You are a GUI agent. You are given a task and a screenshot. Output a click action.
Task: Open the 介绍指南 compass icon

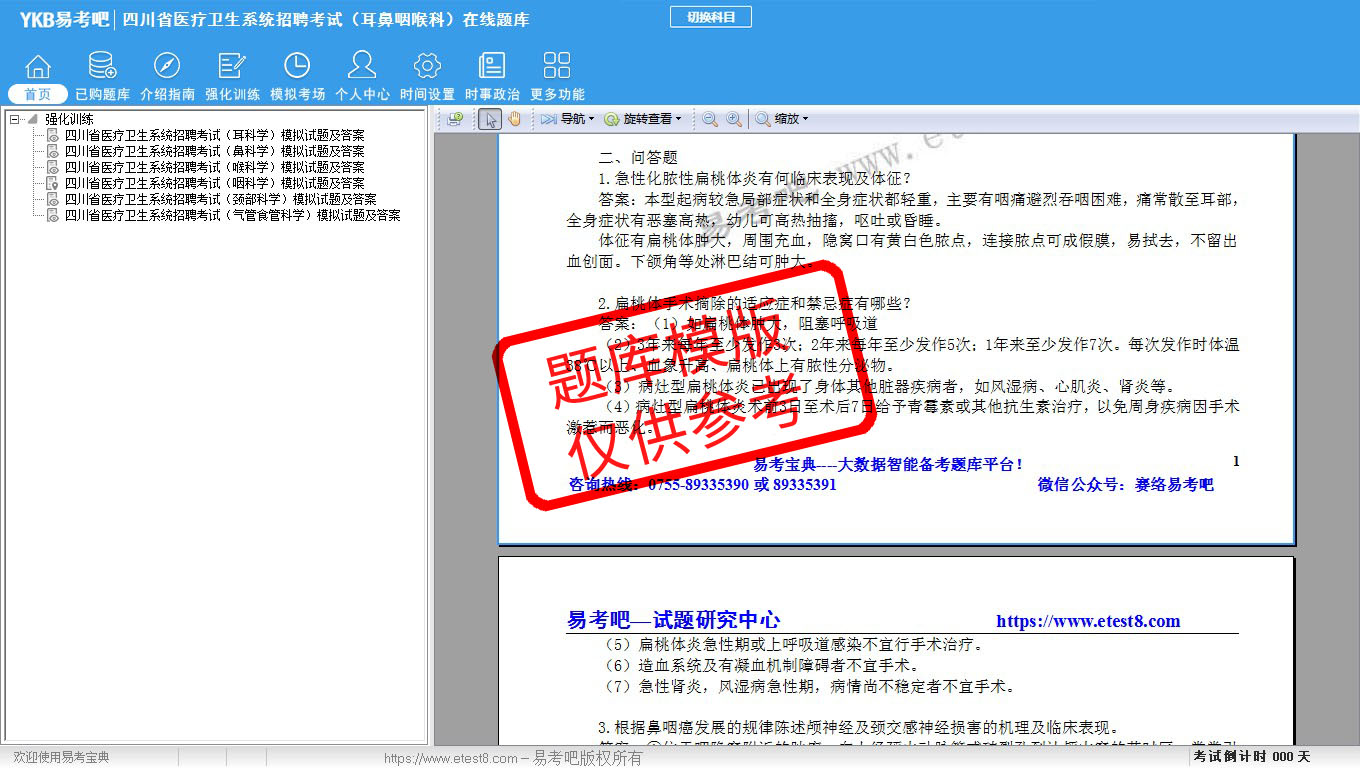pos(167,66)
